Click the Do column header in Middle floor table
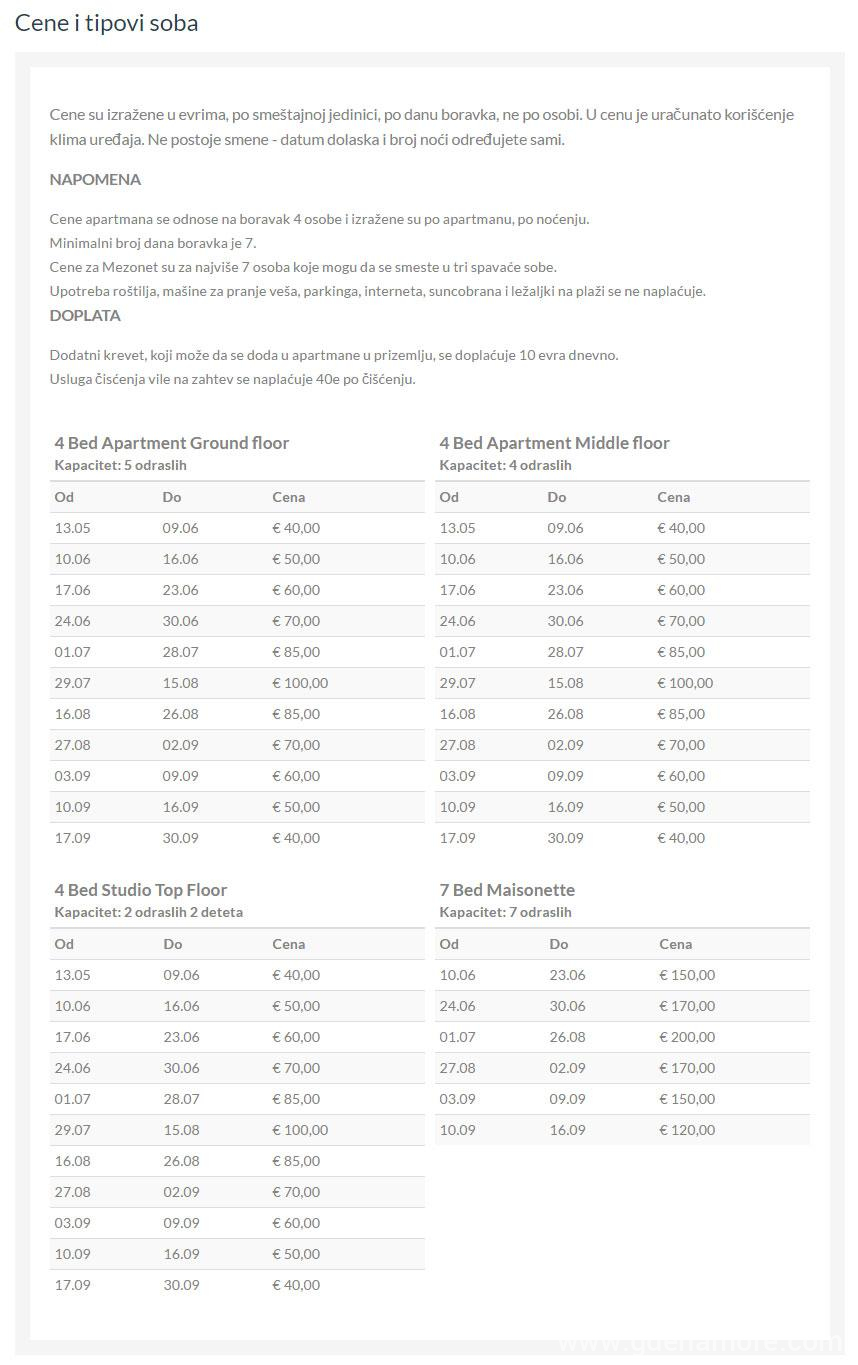 click(557, 497)
